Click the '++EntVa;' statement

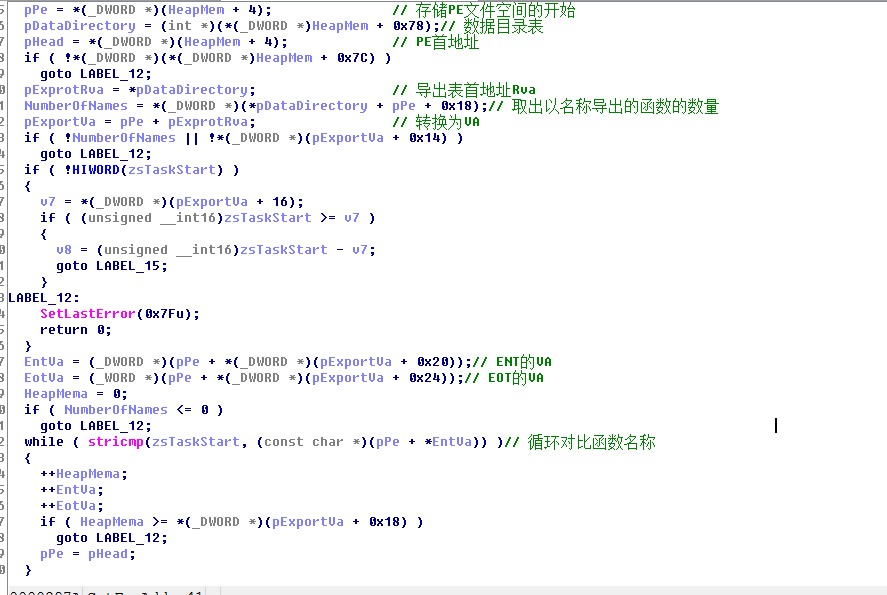pyautogui.click(x=72, y=490)
